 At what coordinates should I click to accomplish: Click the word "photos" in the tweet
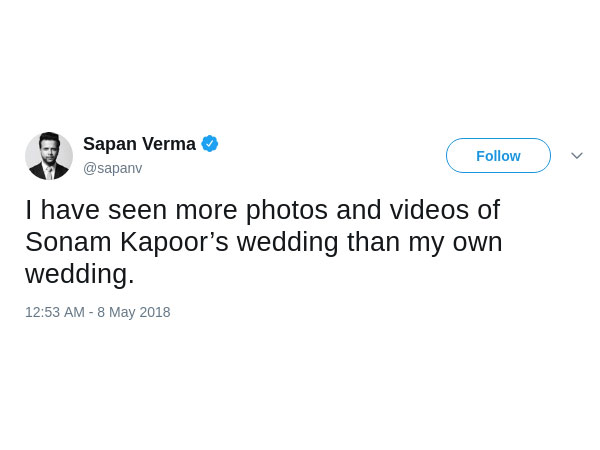point(289,210)
